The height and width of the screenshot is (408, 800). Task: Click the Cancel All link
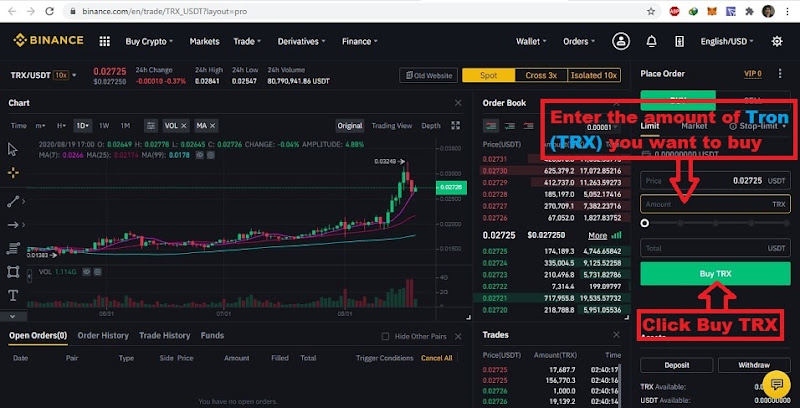437,358
